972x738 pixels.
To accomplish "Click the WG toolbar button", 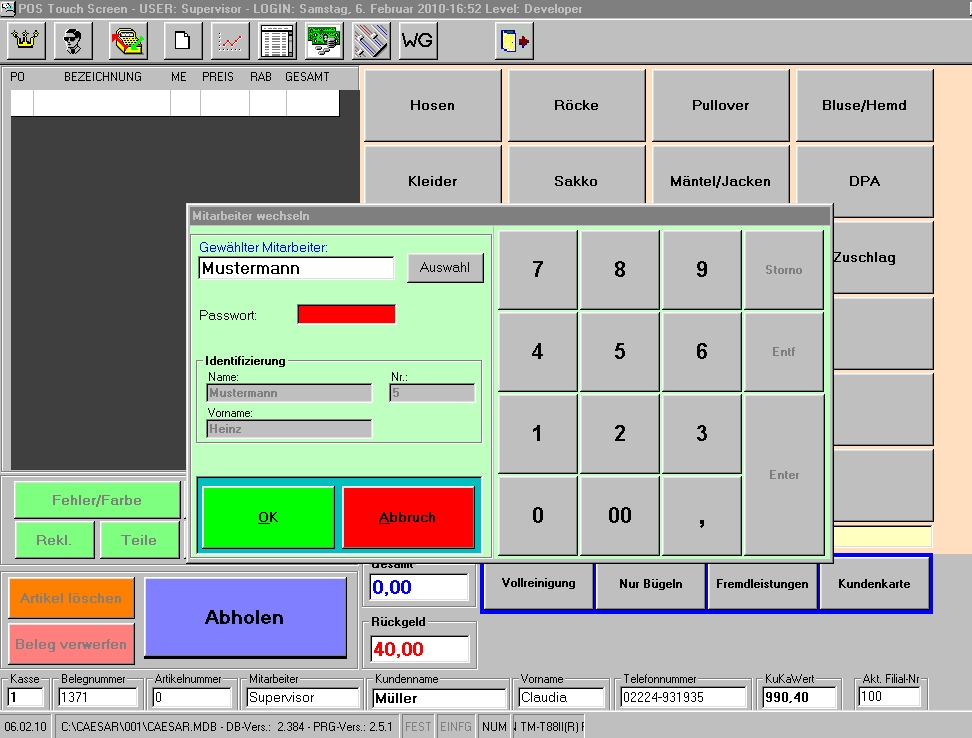I will click(418, 41).
